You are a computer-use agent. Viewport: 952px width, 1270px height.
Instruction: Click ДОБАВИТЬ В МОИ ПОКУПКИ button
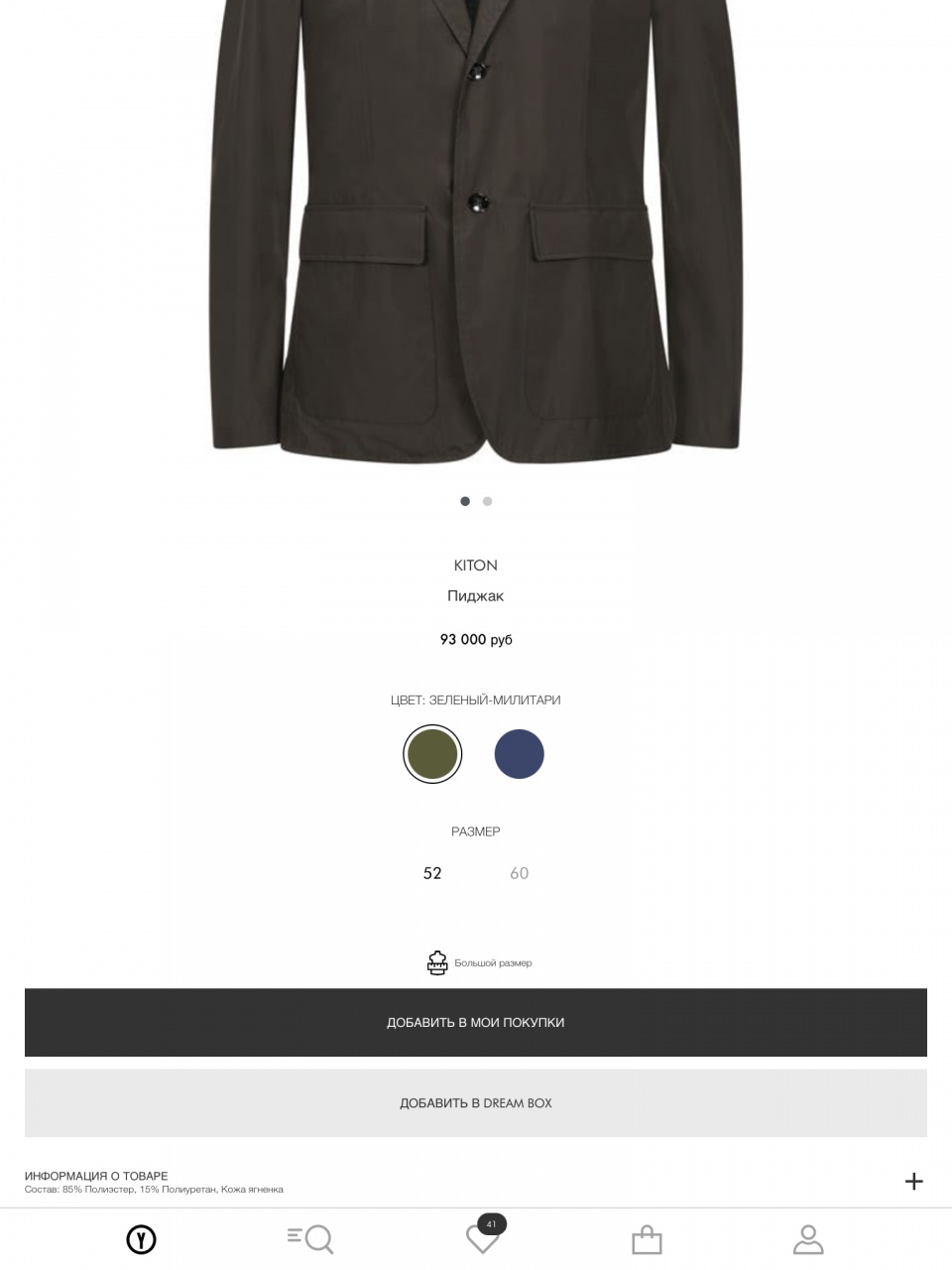(476, 1022)
